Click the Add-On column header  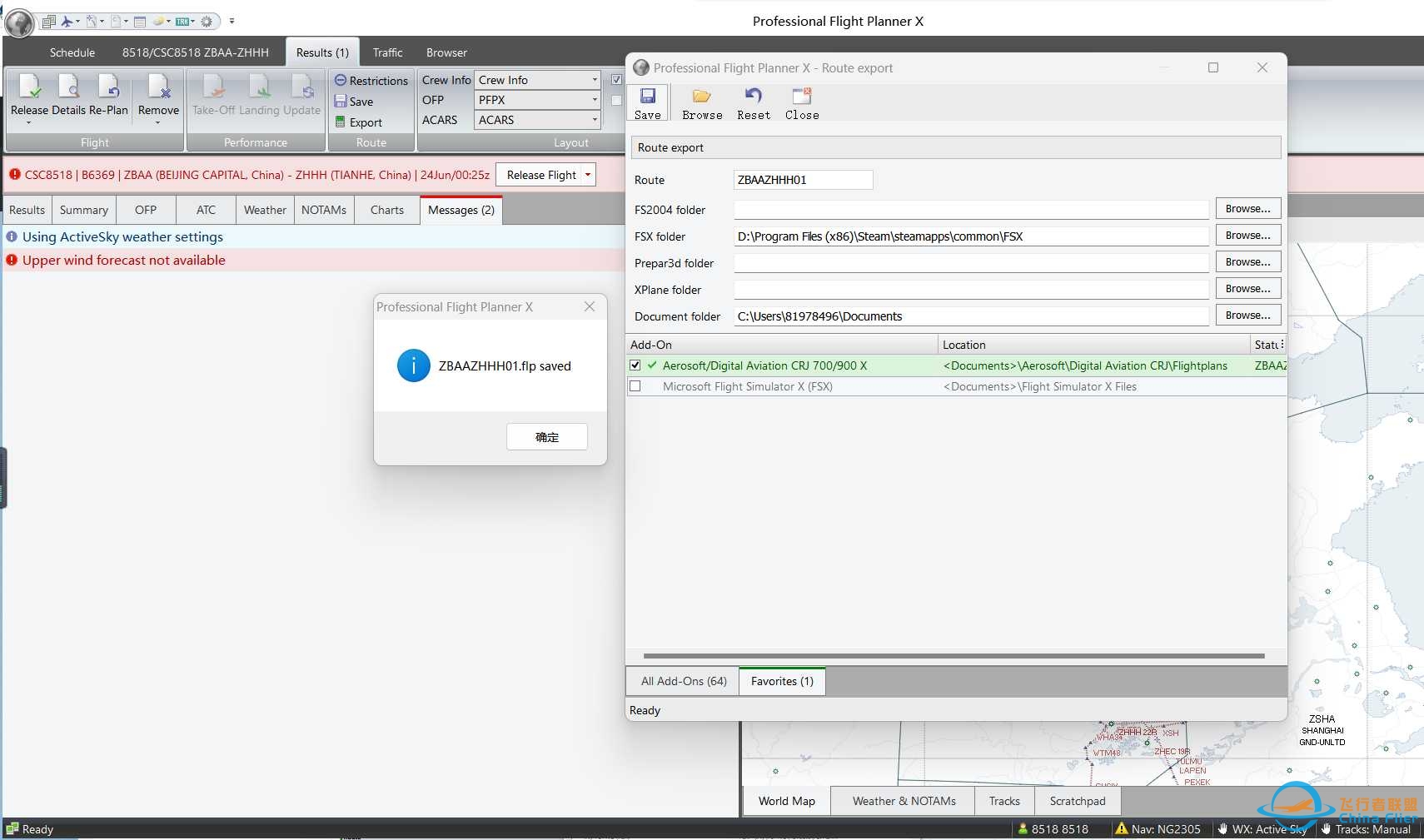[x=782, y=345]
